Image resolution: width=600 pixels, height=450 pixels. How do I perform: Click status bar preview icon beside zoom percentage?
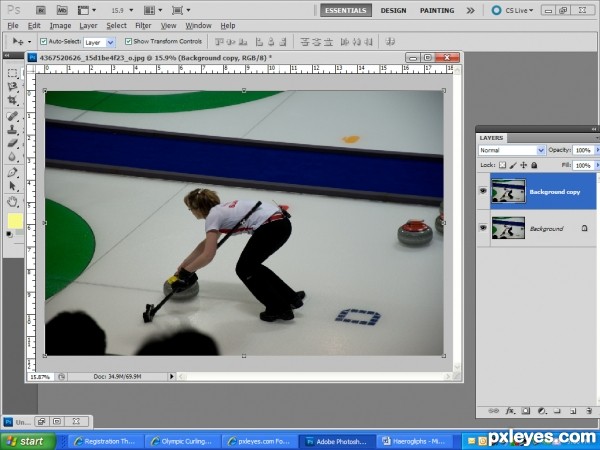(62, 377)
